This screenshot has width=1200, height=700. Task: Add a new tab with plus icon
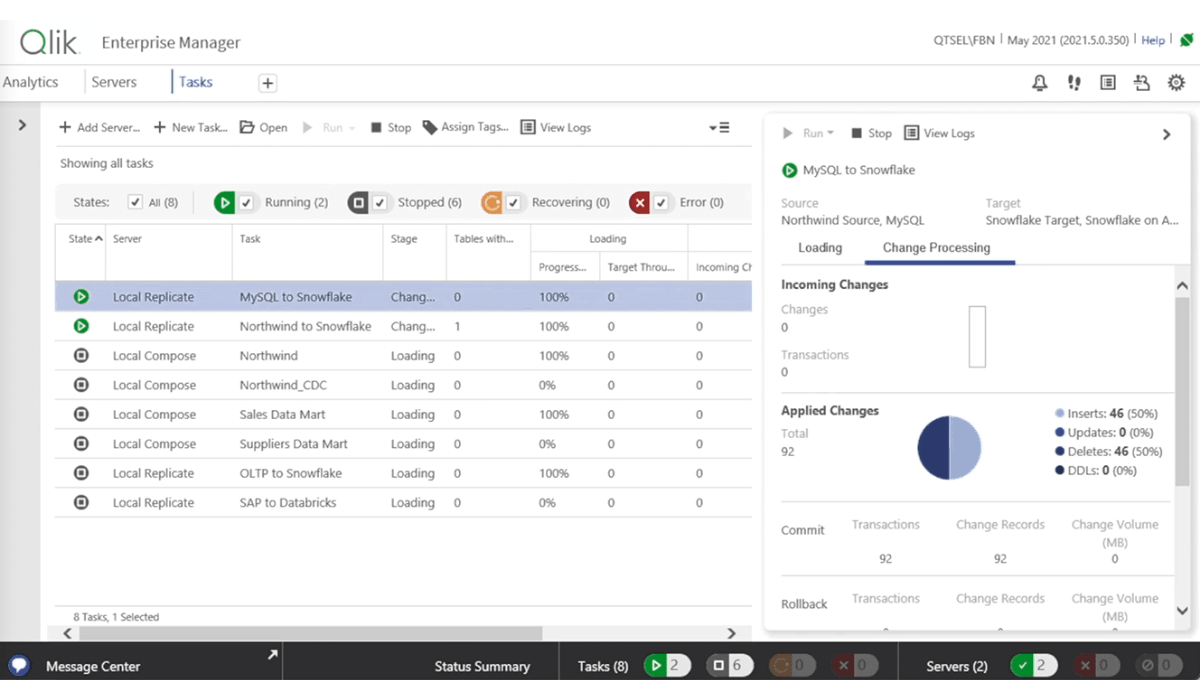[268, 83]
